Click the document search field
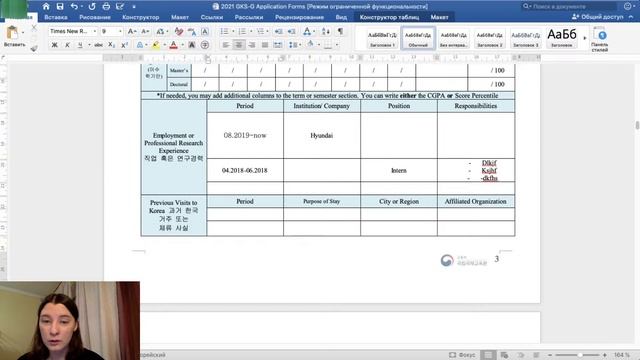This screenshot has height=360, width=640. coord(569,6)
